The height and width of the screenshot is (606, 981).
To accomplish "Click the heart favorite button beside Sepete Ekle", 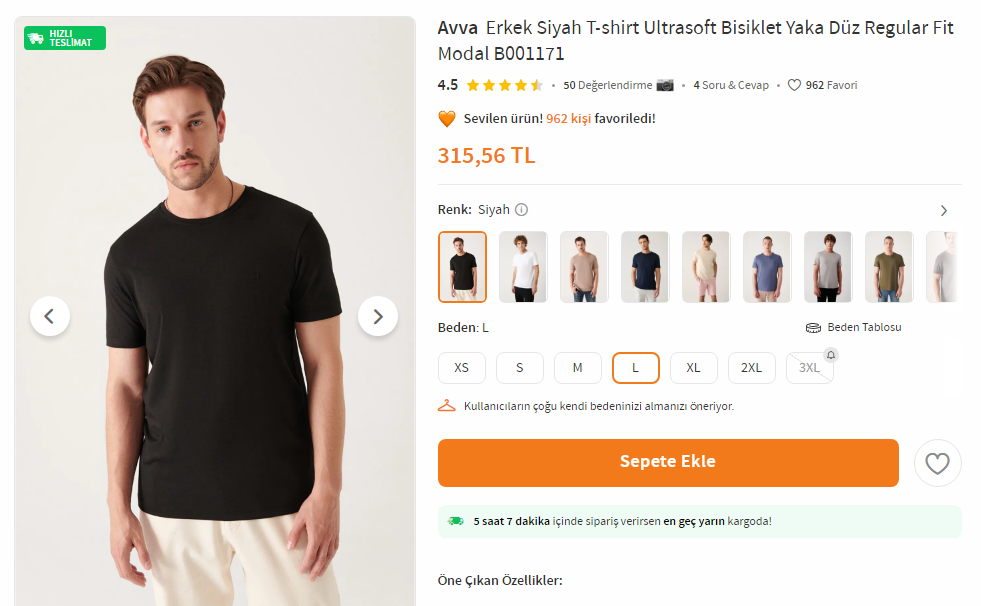I will pyautogui.click(x=937, y=463).
